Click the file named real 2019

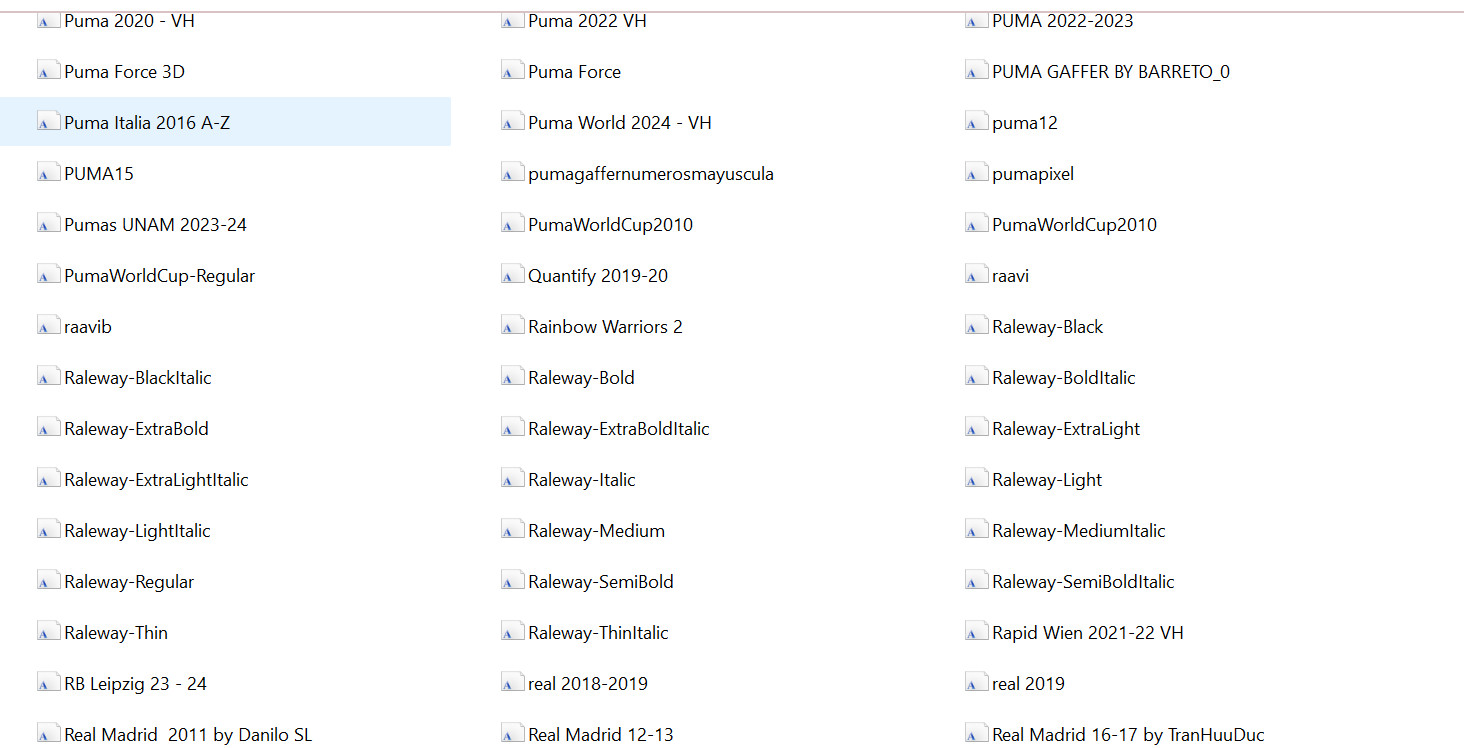coord(1028,683)
